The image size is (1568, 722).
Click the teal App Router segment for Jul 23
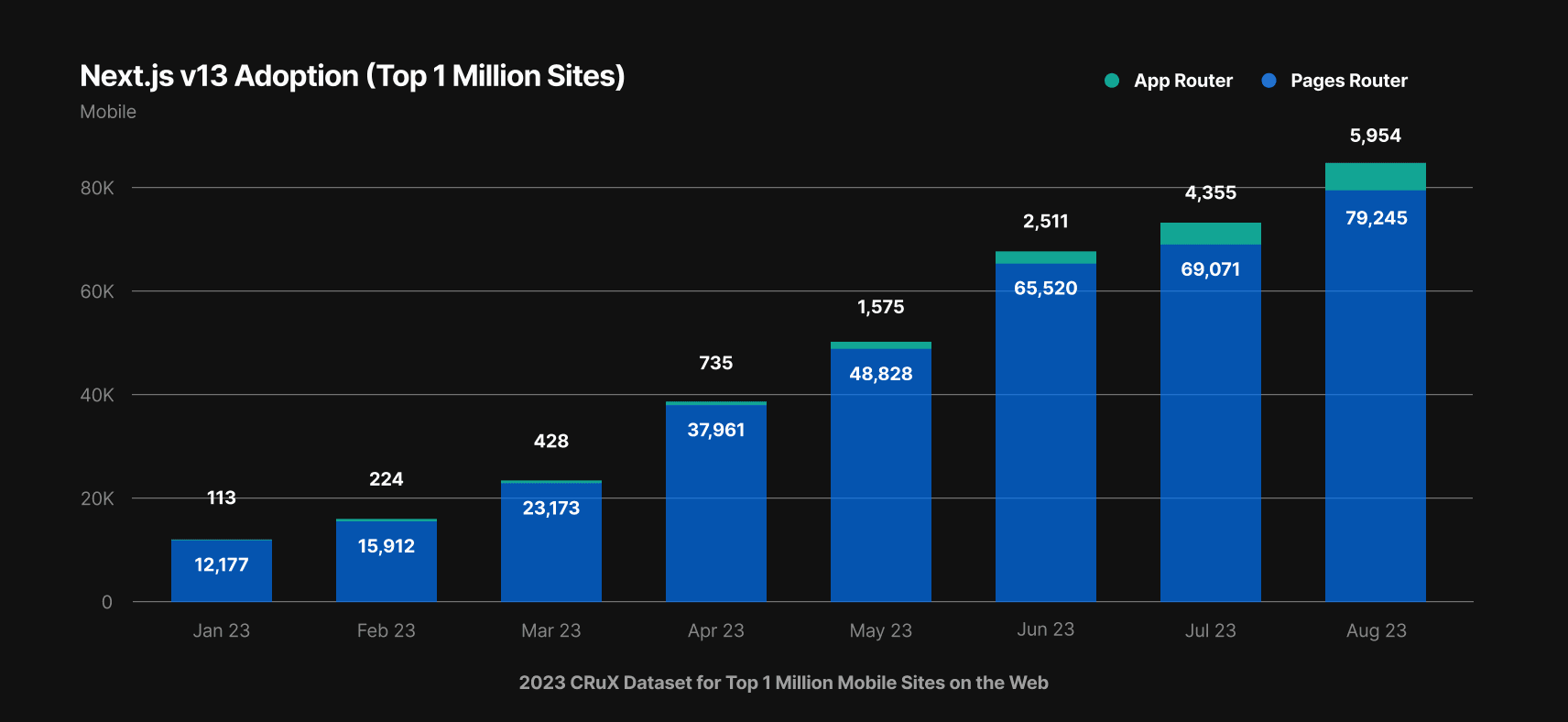[1211, 234]
